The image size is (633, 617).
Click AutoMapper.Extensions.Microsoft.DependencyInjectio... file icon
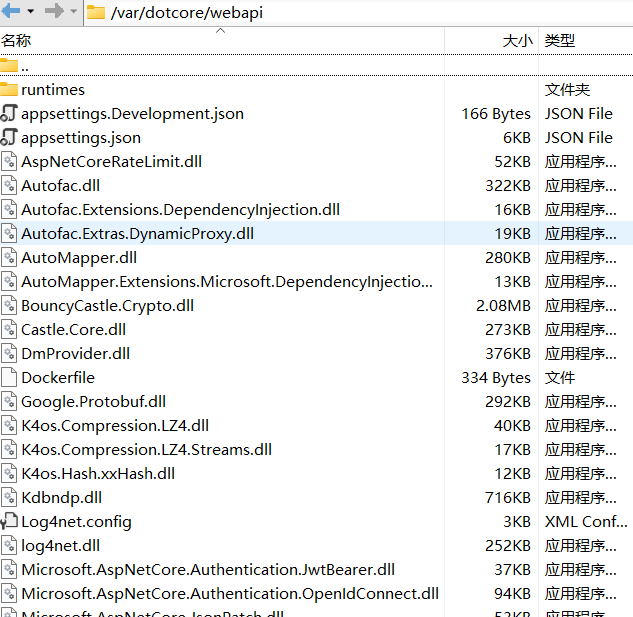(9, 281)
